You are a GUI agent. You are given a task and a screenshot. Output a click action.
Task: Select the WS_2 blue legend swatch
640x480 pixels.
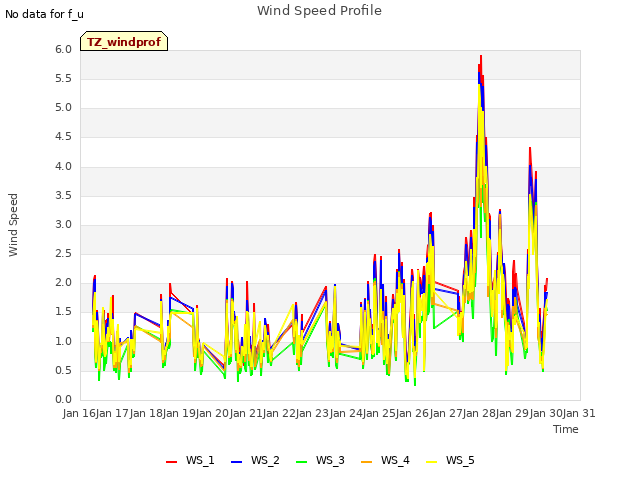236,461
